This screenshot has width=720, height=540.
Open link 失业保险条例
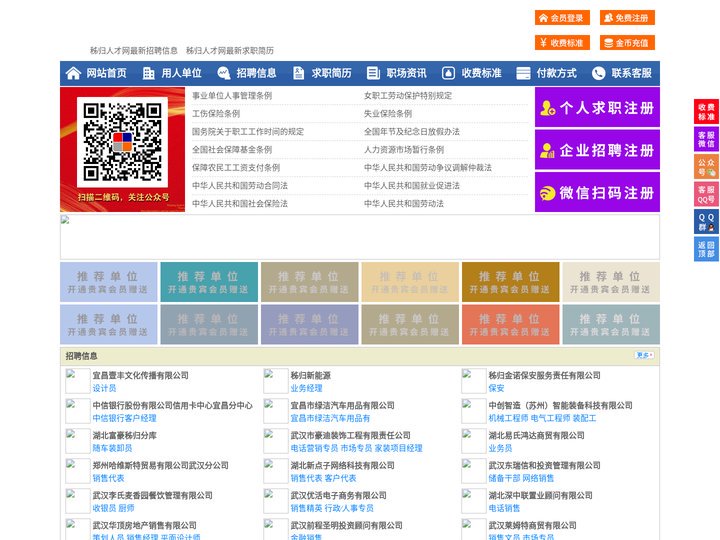tap(388, 113)
